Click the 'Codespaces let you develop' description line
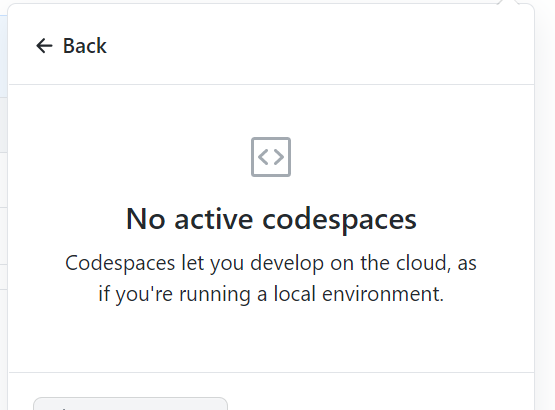The image size is (555, 410). point(271,263)
